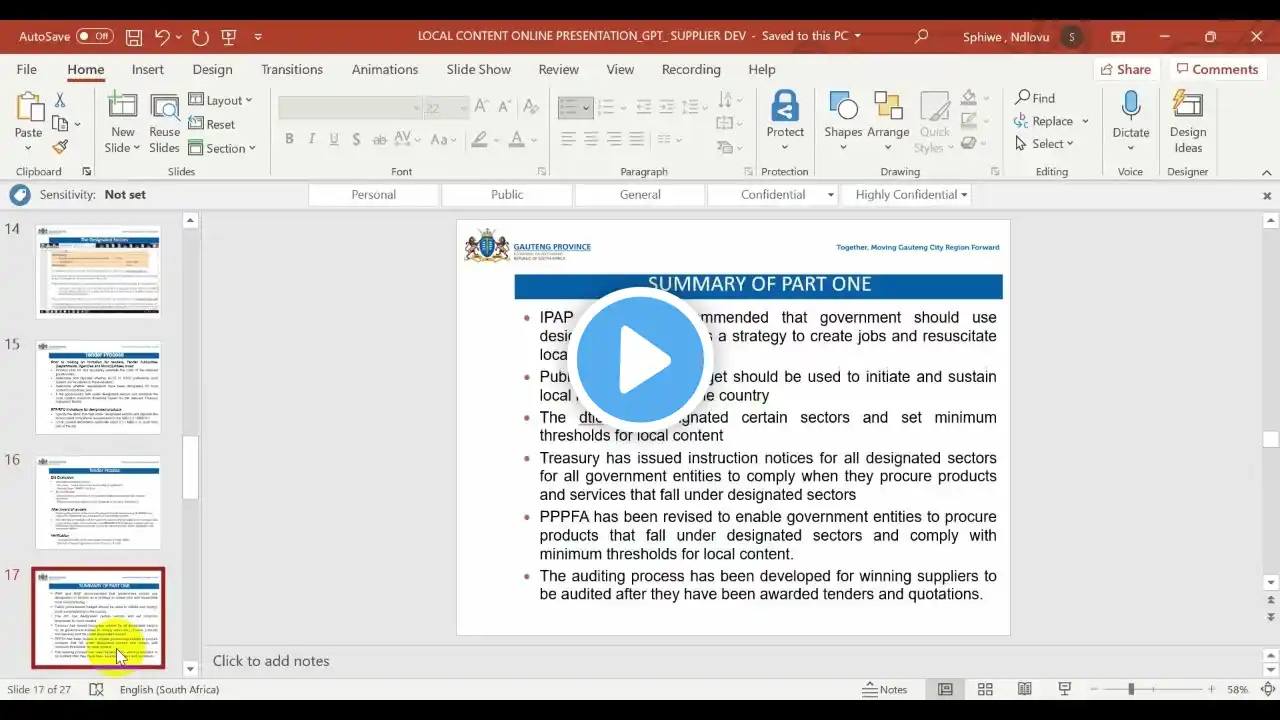Open the Section dropdown menu

tap(222, 148)
